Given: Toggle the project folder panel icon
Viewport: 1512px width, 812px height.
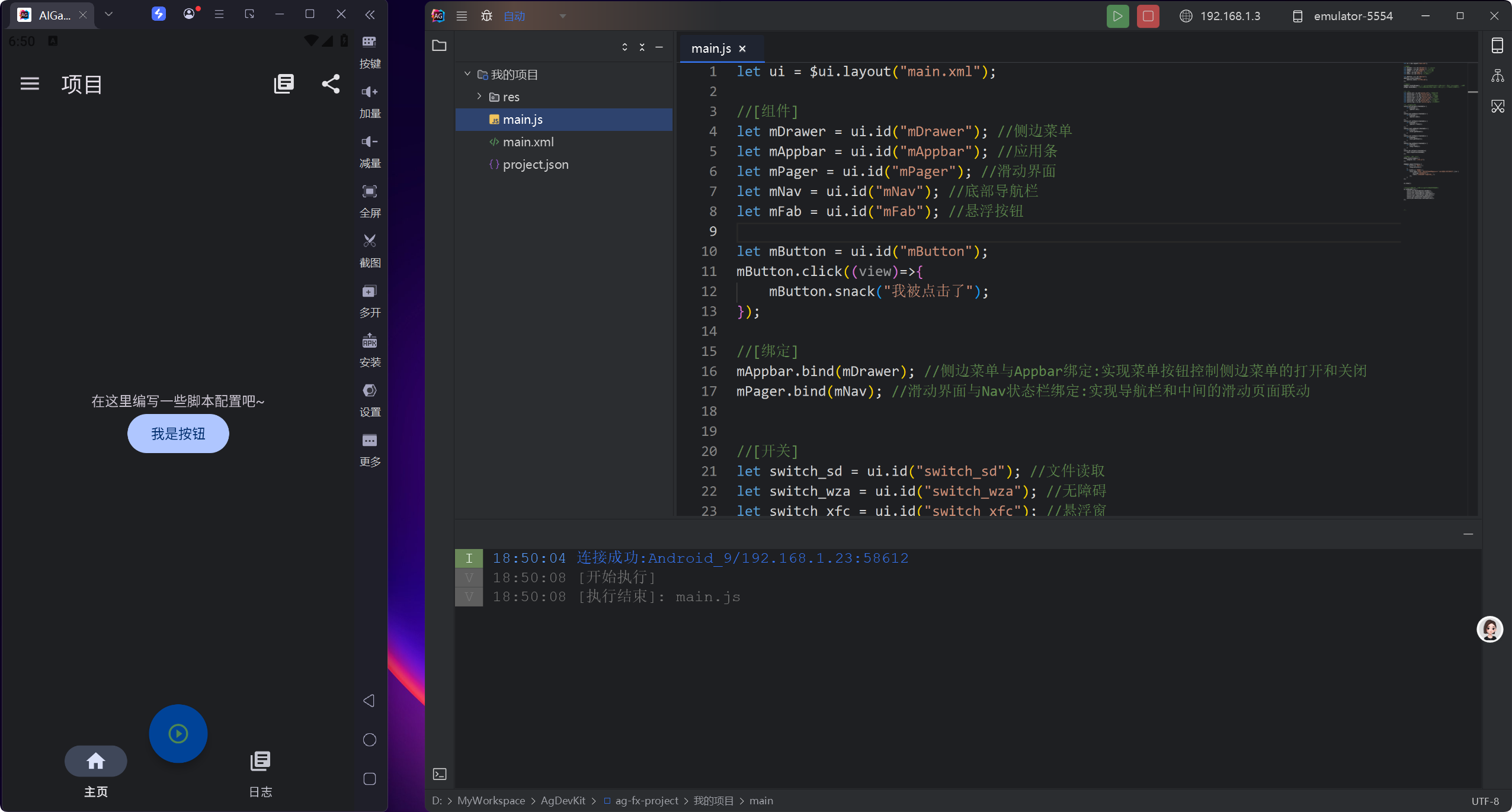Looking at the screenshot, I should point(440,46).
